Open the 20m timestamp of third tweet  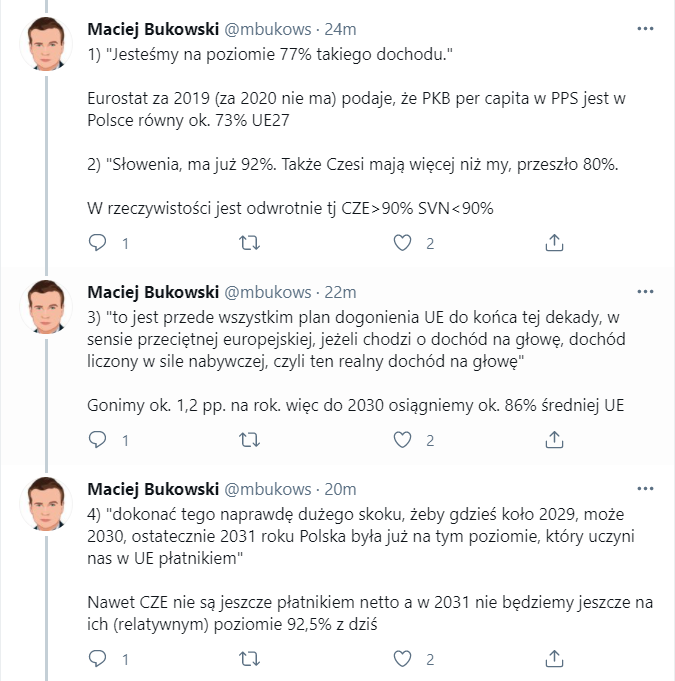341,488
